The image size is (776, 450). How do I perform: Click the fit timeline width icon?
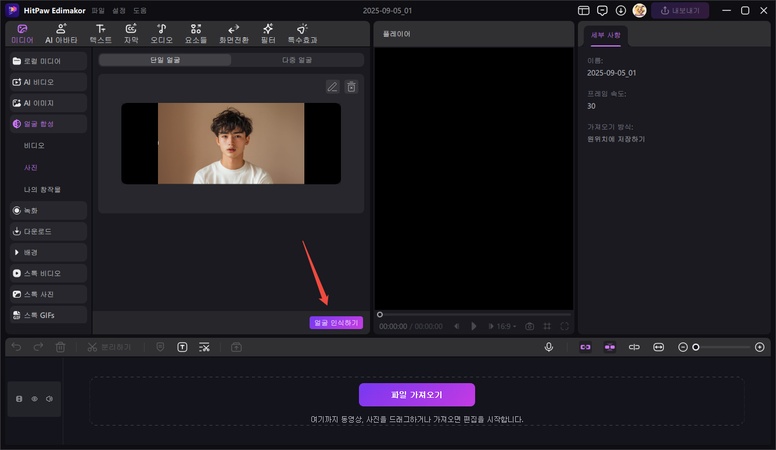(x=658, y=347)
